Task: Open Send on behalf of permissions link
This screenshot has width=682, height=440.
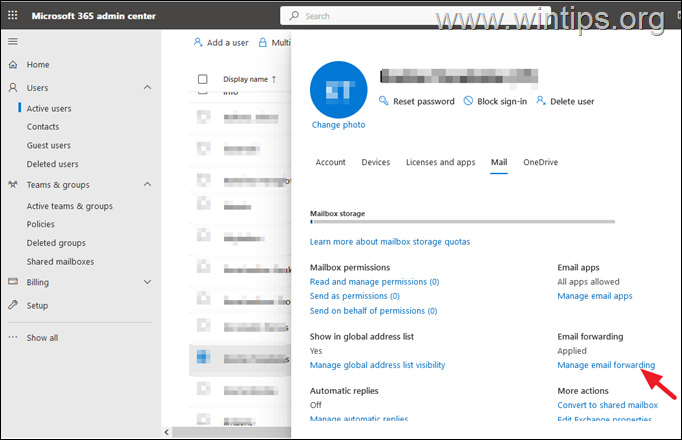Action: click(373, 311)
